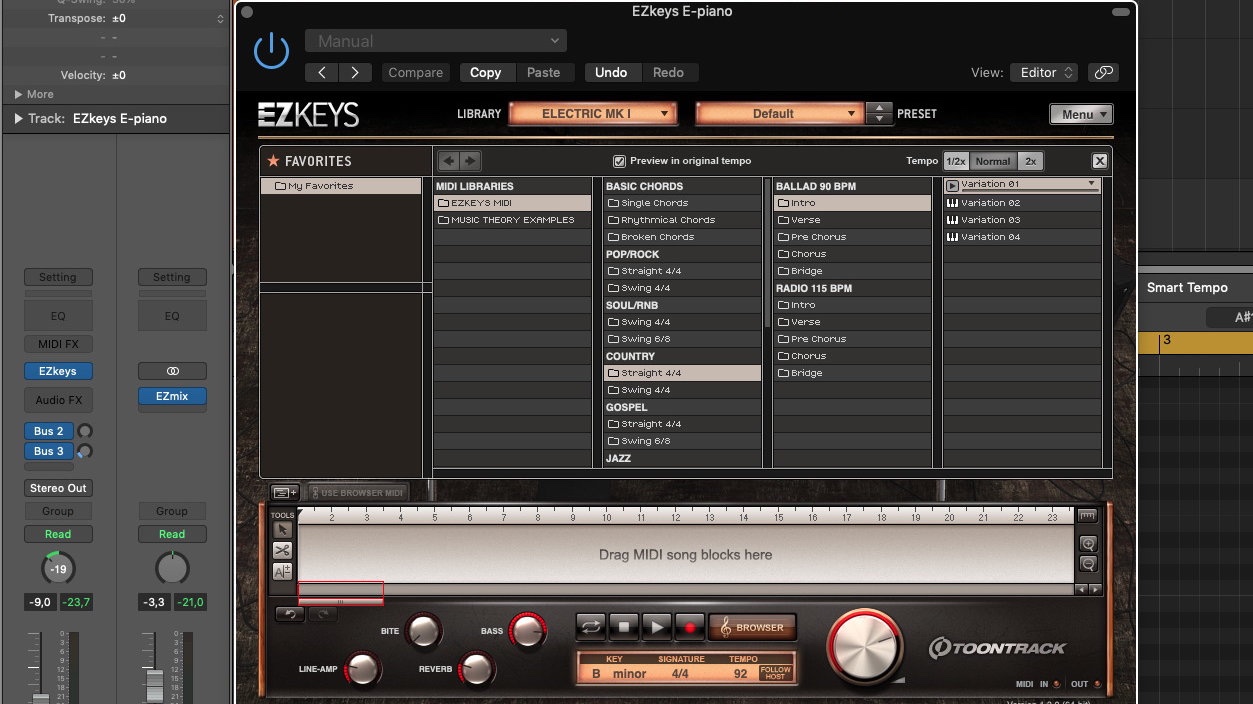Click the link chain icon

[1103, 72]
